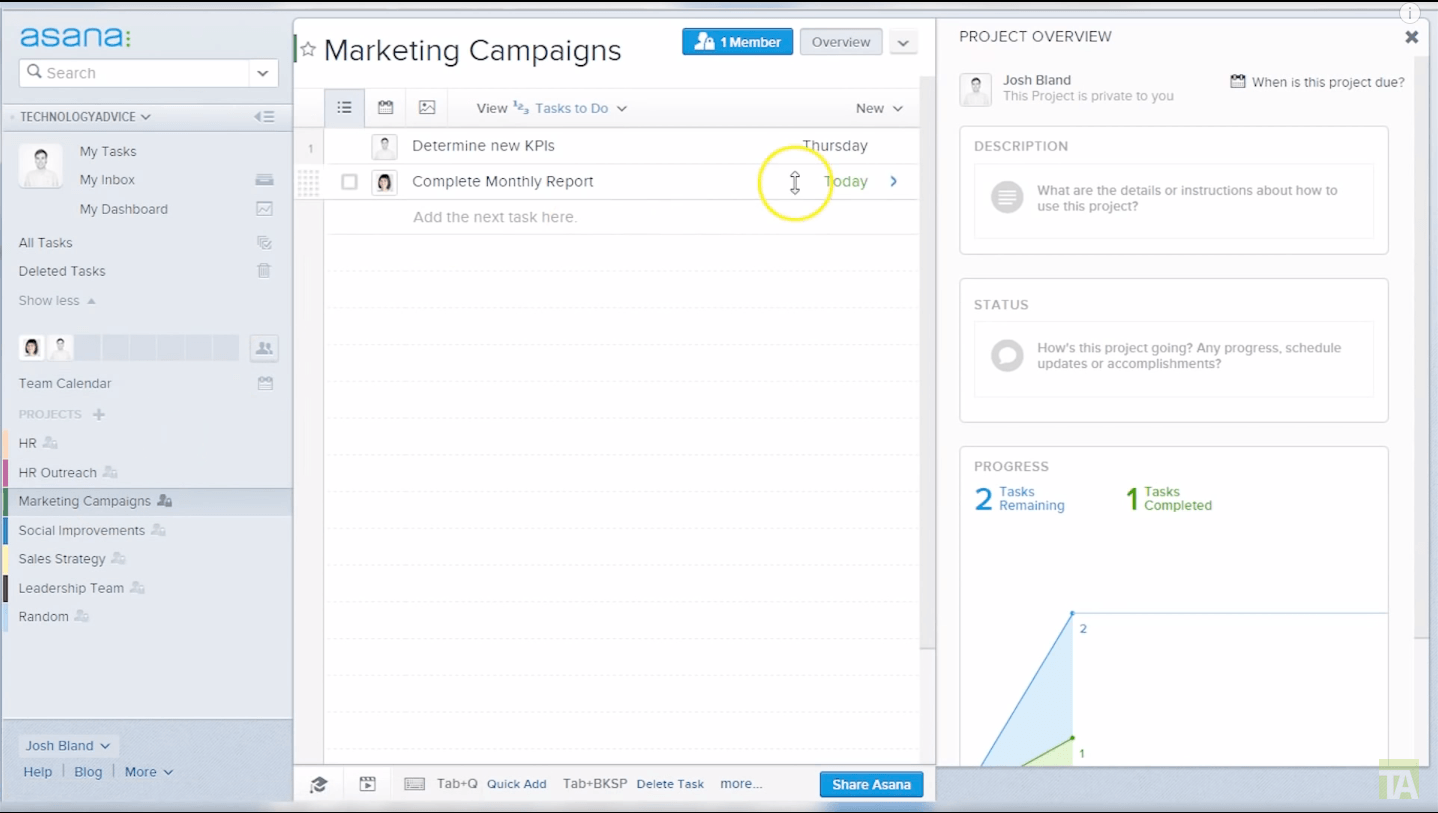This screenshot has width=1438, height=813.
Task: Click the info icon at top right corner
Action: click(1409, 14)
